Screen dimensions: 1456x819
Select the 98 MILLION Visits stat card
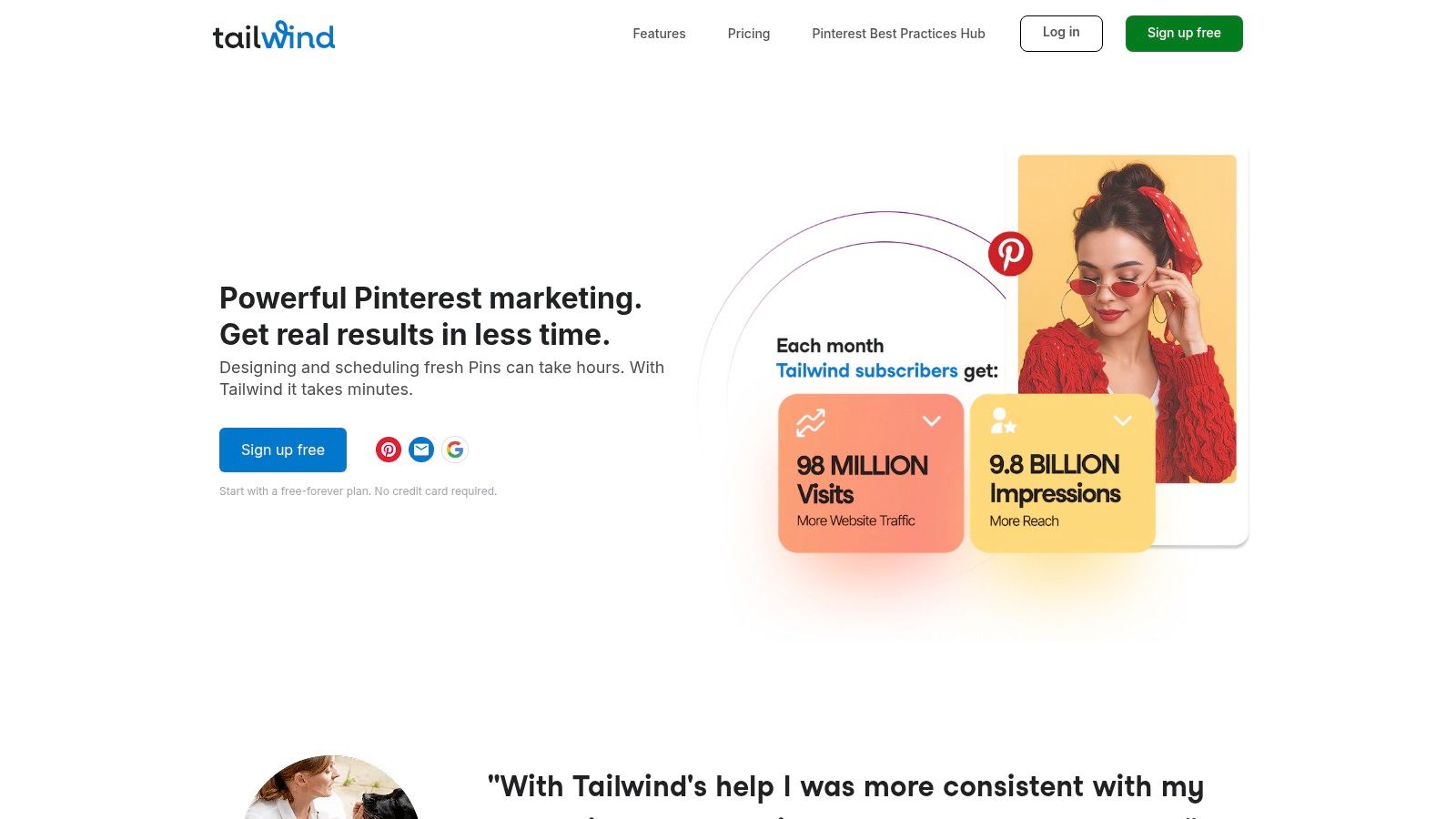click(x=870, y=473)
